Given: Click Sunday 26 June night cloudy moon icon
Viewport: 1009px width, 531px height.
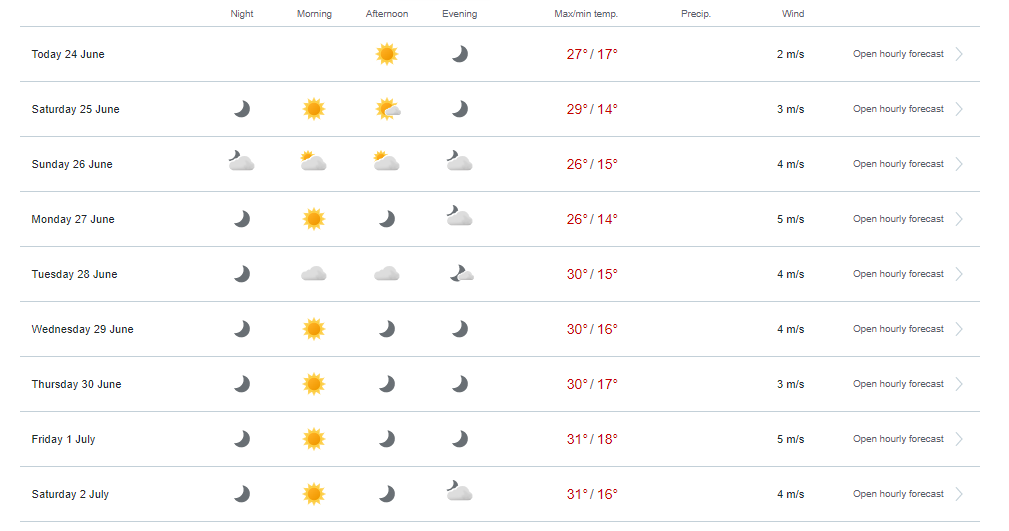Looking at the screenshot, I should [x=241, y=160].
